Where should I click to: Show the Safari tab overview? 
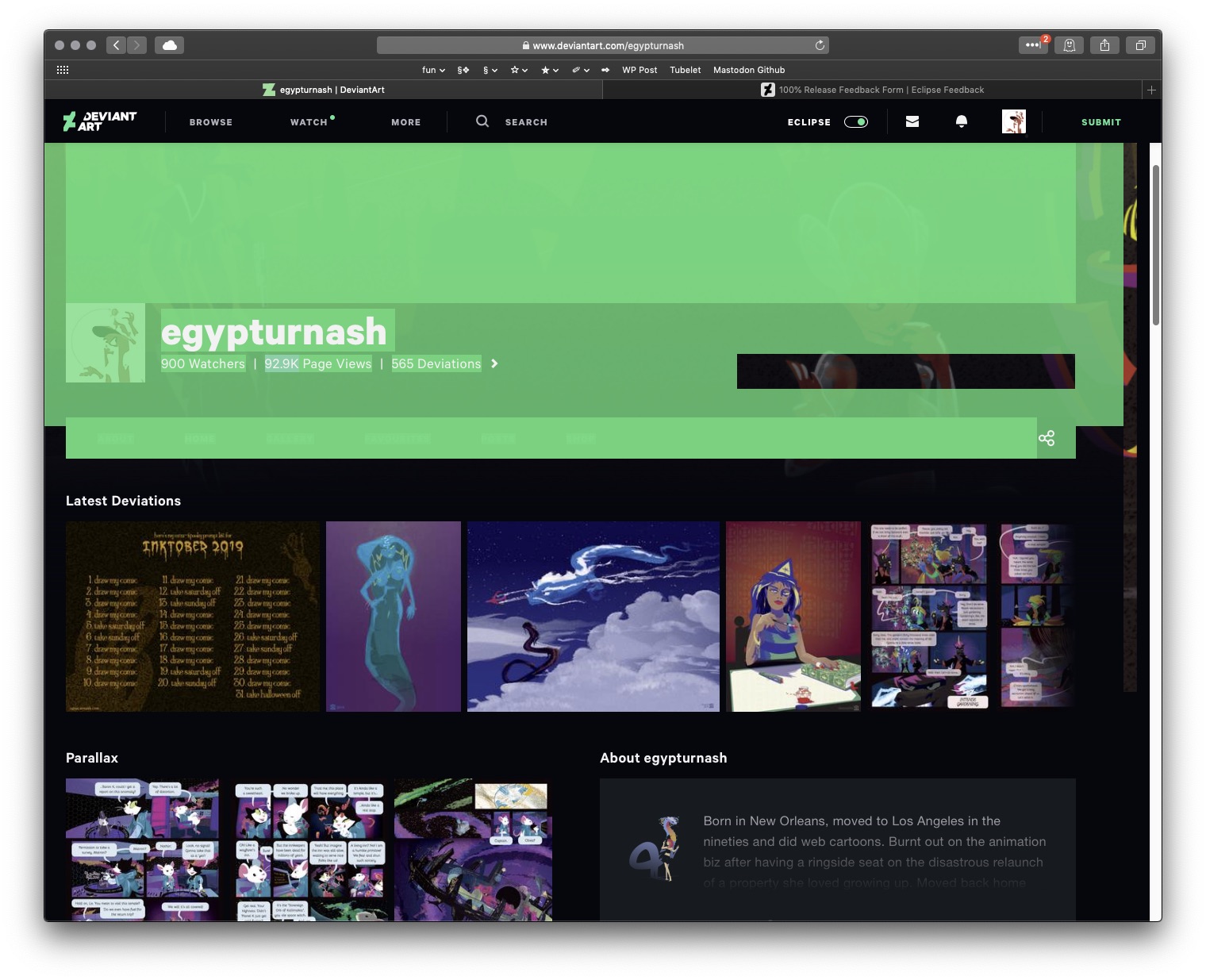click(x=1140, y=45)
